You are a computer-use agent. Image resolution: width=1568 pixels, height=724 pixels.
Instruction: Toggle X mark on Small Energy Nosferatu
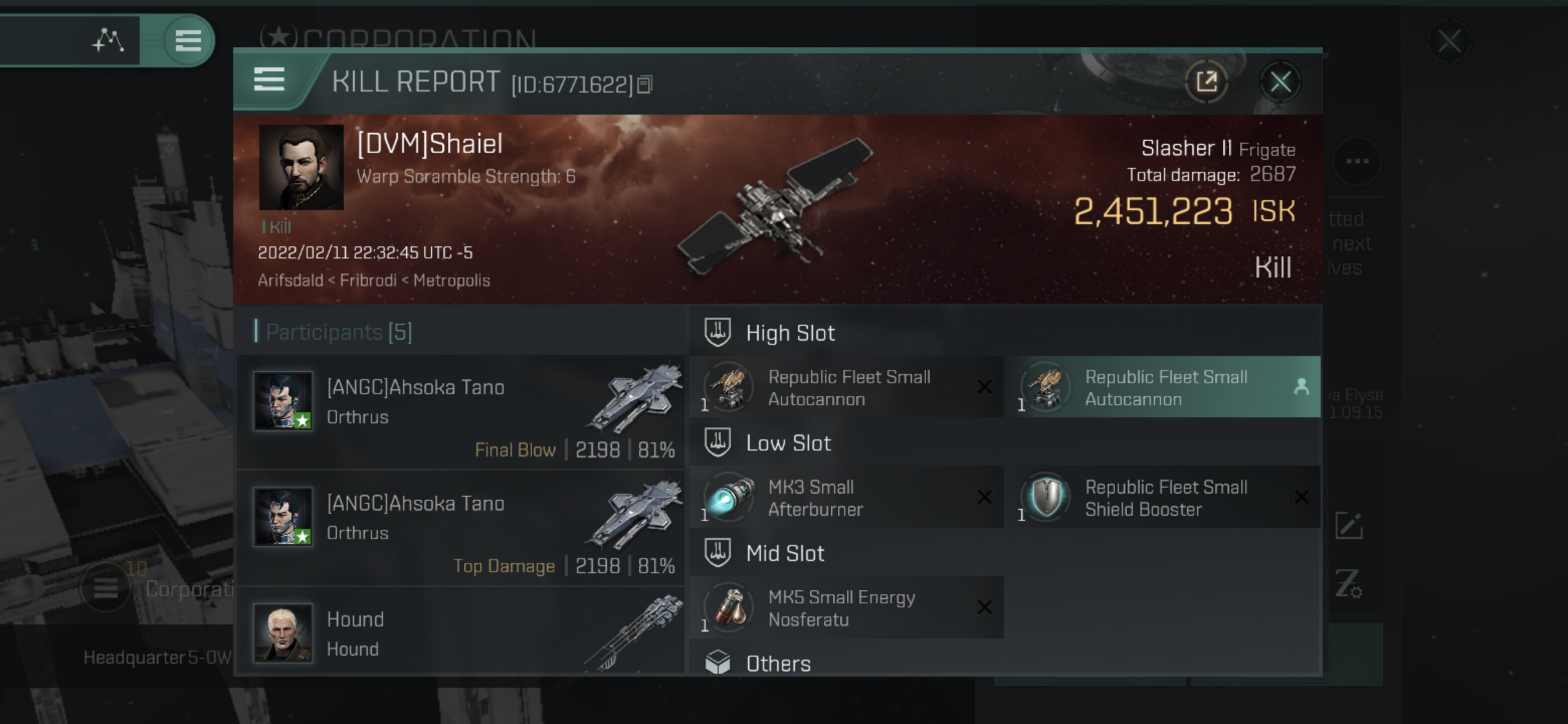984,608
